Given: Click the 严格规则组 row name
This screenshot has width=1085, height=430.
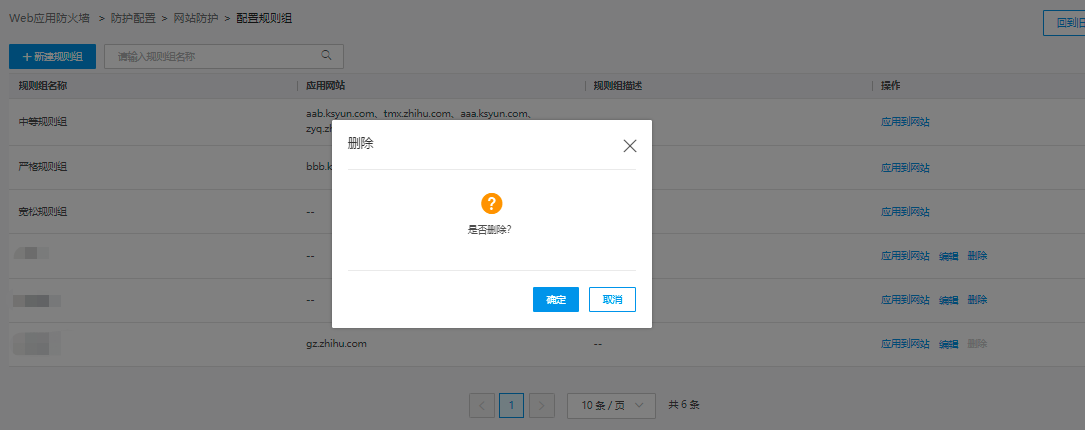Looking at the screenshot, I should 43,168.
